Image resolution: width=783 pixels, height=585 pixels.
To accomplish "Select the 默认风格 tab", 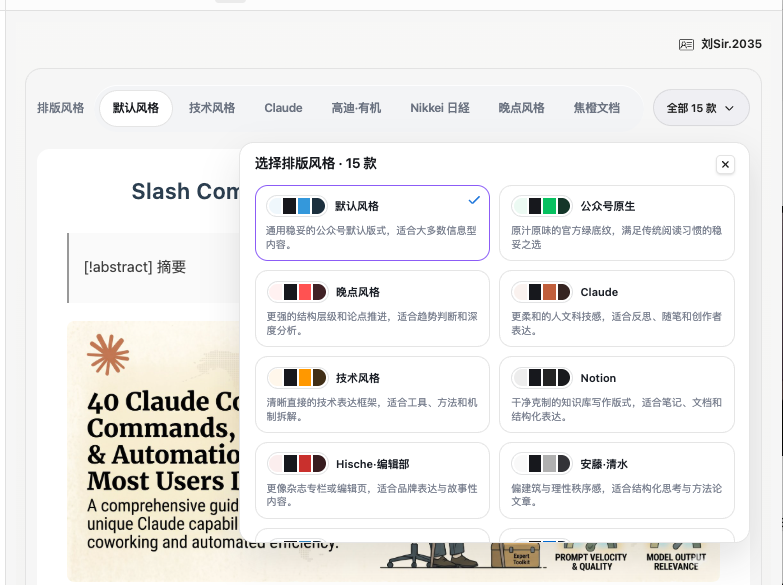I will [x=136, y=108].
